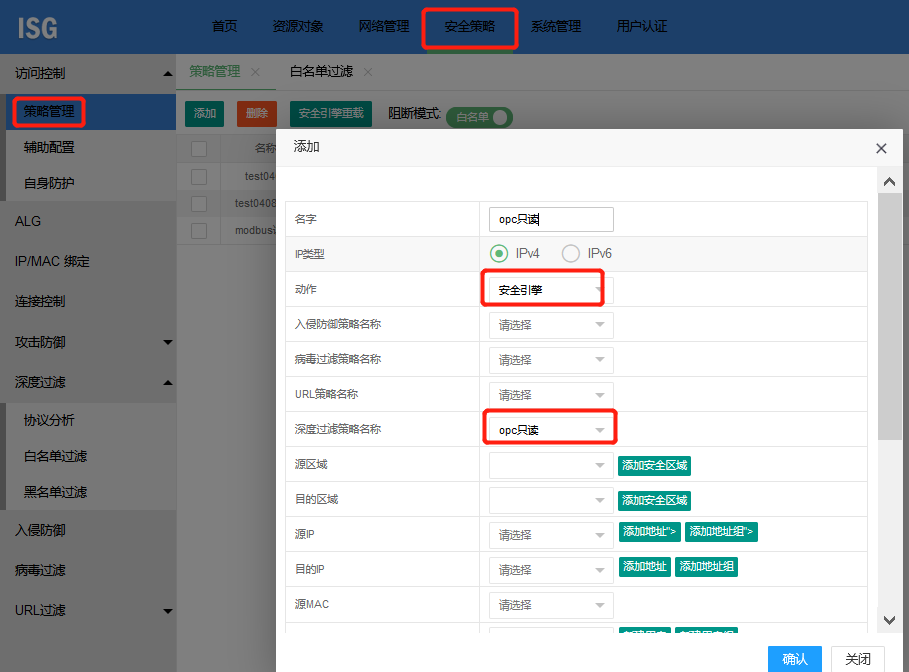Screen dimensions: 909x672
Task: Open the 安全策略 top menu
Action: (x=469, y=27)
